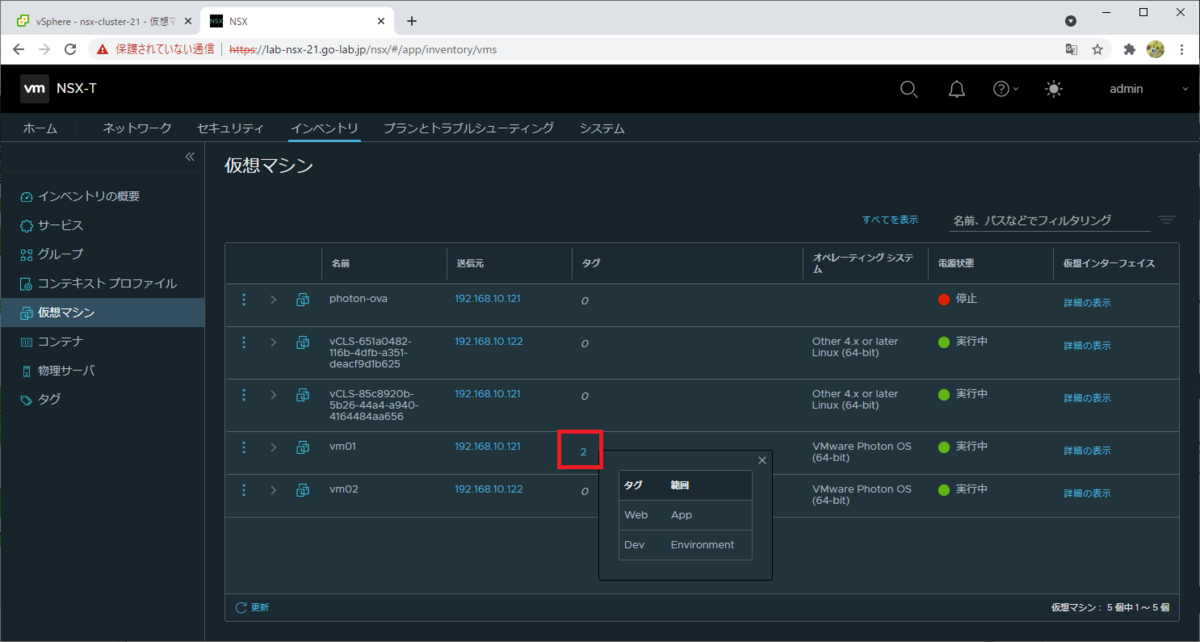The width and height of the screenshot is (1200, 642).
Task: Click the VM icon of photon-ova
Action: pyautogui.click(x=302, y=299)
